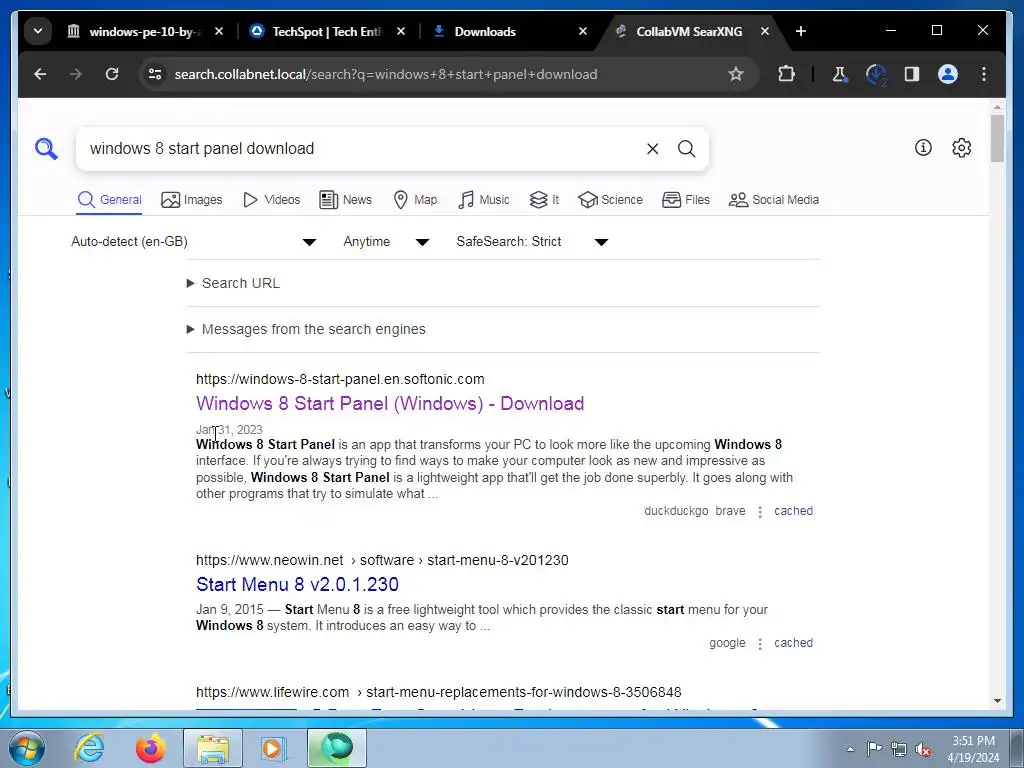Click the browser forward arrow
The width and height of the screenshot is (1024, 768).
76,74
